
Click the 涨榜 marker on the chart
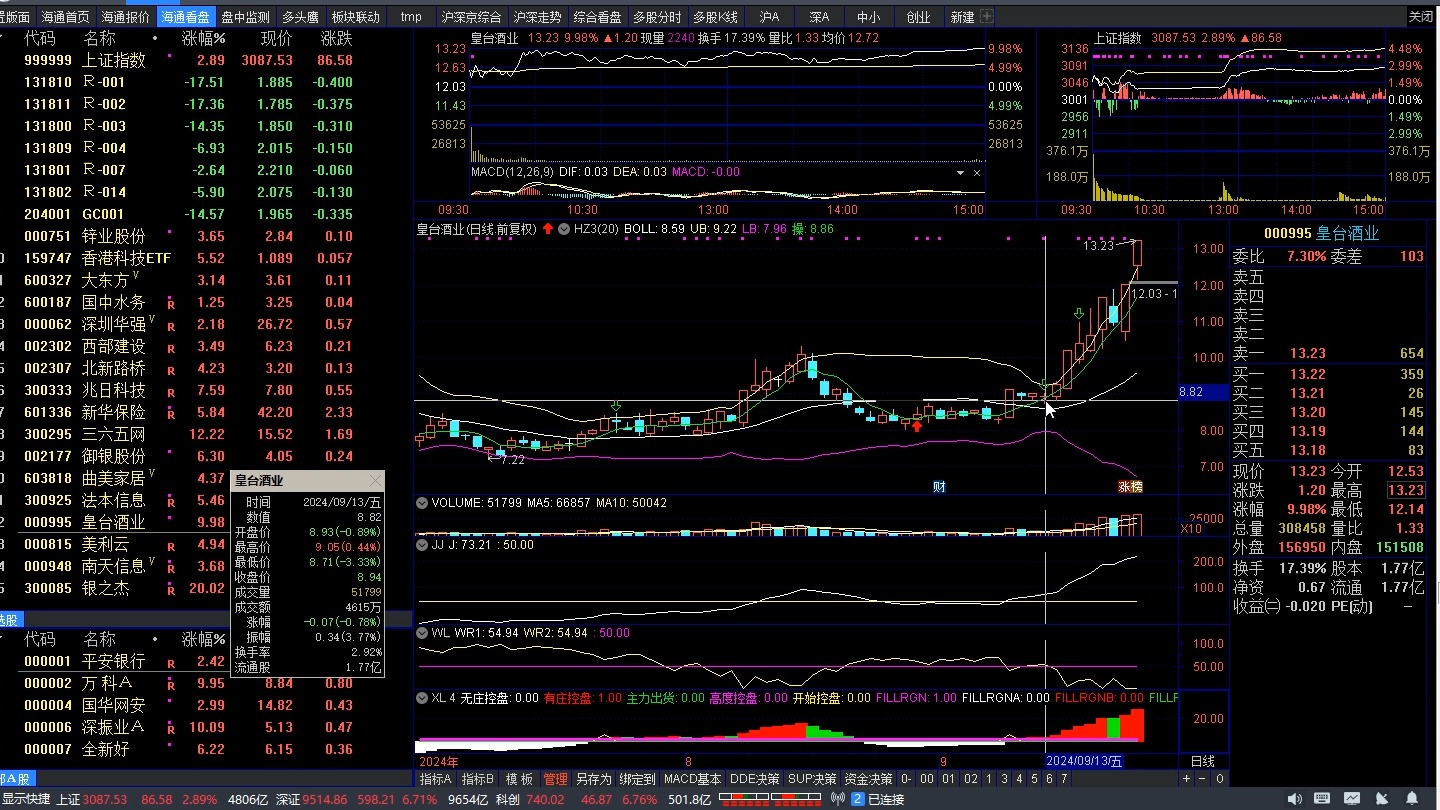[1129, 486]
